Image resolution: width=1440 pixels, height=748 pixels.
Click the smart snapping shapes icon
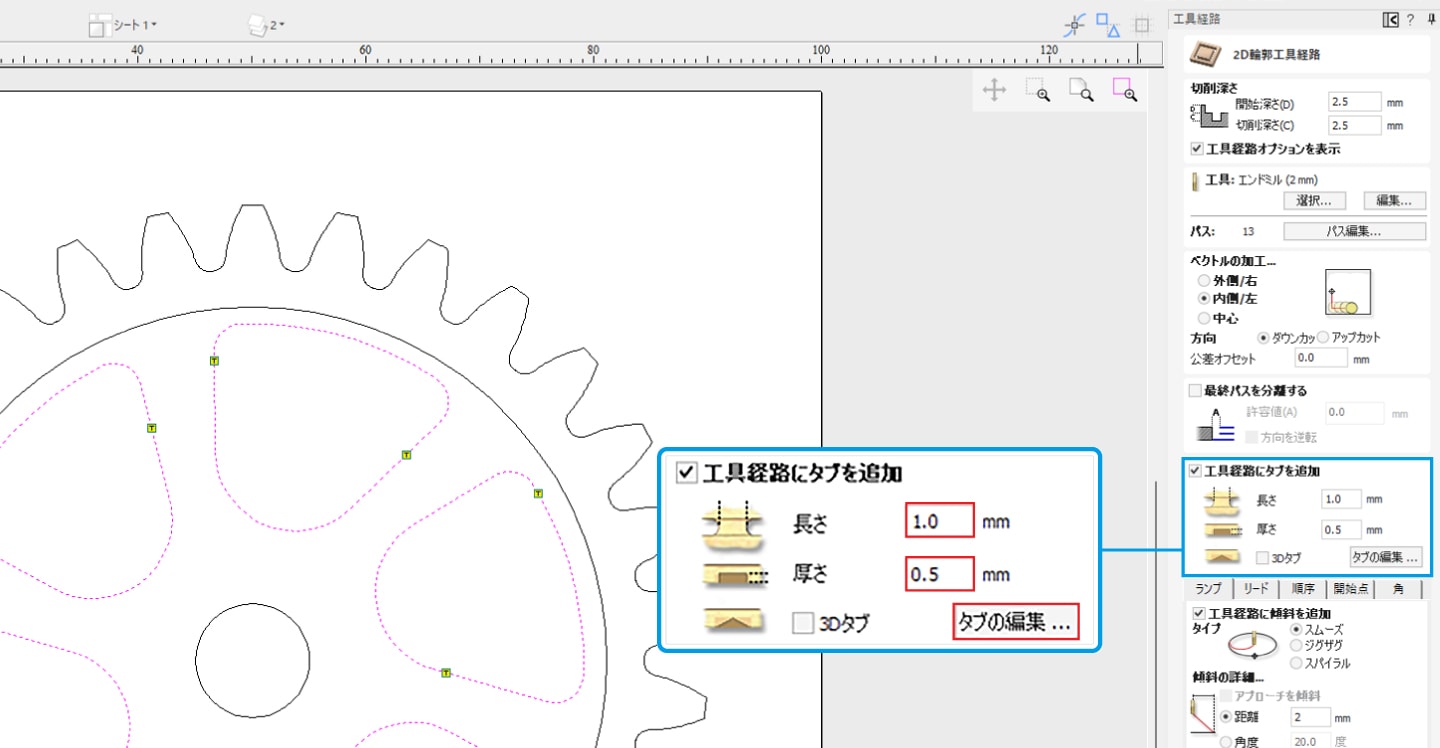1107,25
